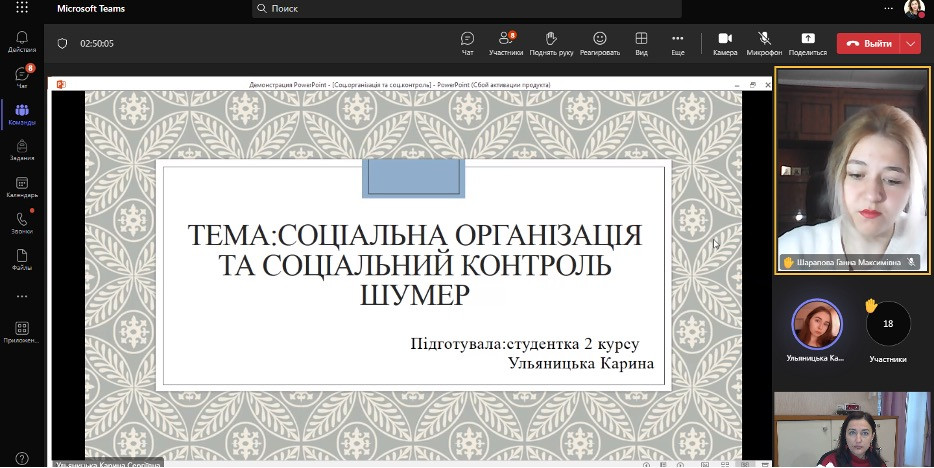The height and width of the screenshot is (468, 934).
Task: Switch to Команды in the sidebar
Action: (21, 114)
